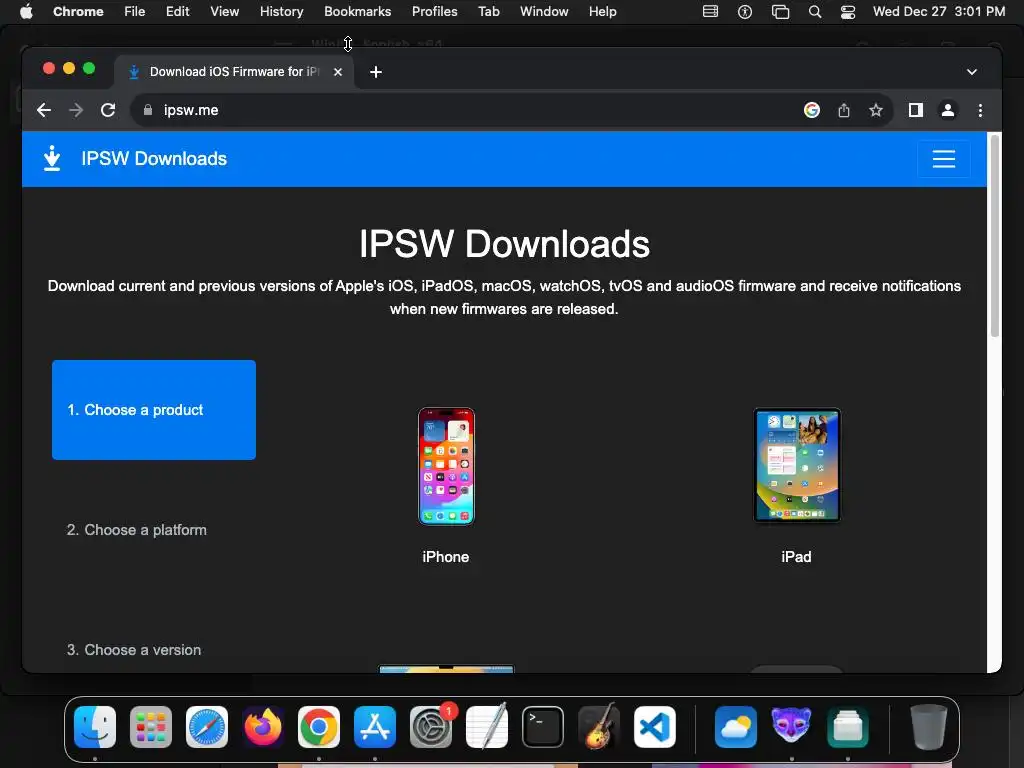
Task: Select the iPad product image
Action: (x=797, y=466)
